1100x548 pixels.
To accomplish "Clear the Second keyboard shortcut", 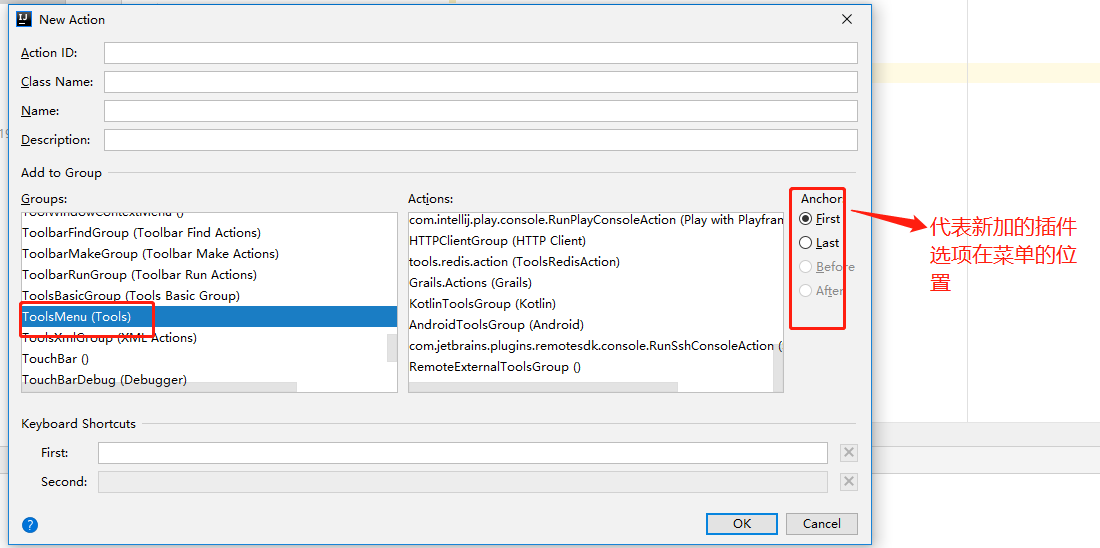I will [x=849, y=482].
